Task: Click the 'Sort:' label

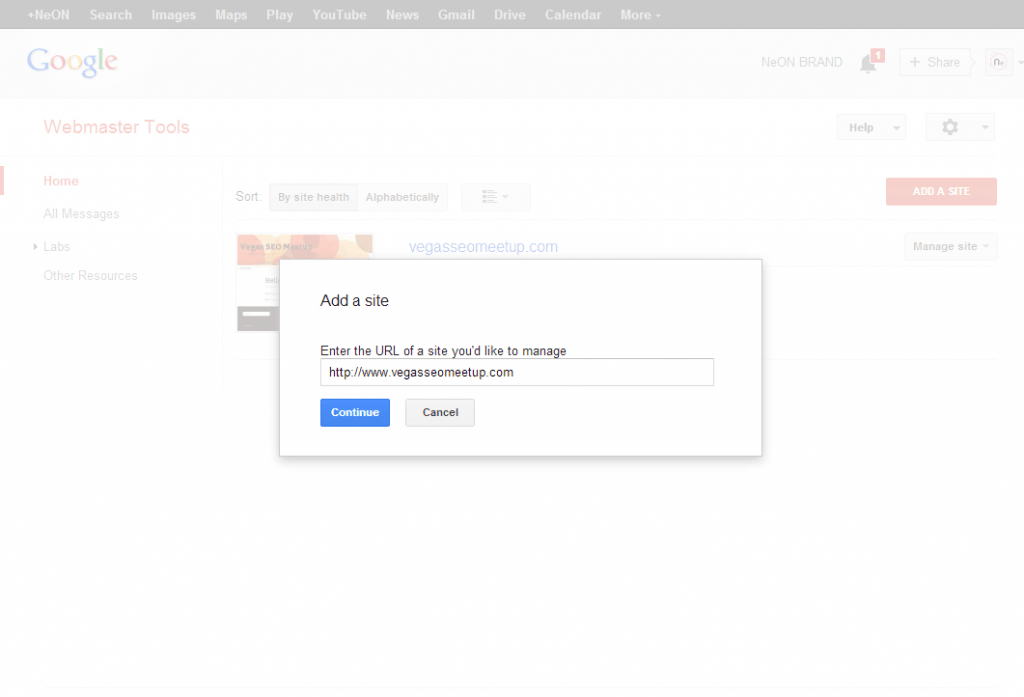Action: coord(248,197)
